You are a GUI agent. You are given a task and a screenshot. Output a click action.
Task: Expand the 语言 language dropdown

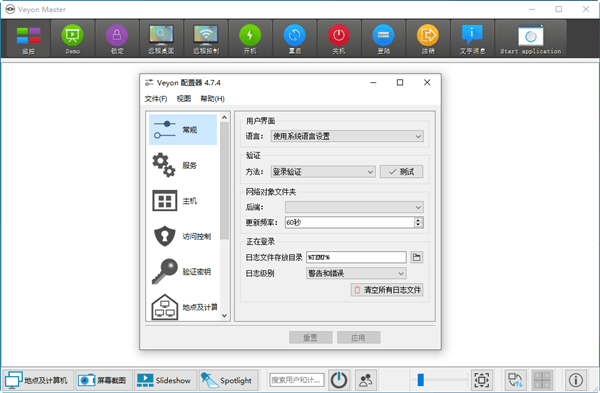[347, 136]
